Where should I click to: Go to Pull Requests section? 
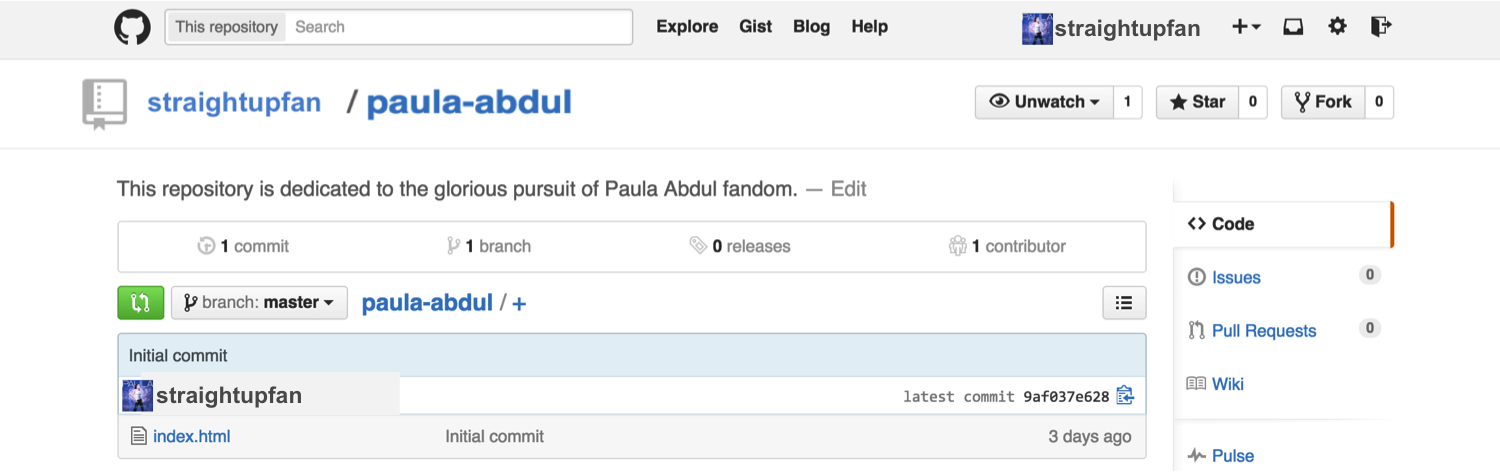[x=1264, y=331]
